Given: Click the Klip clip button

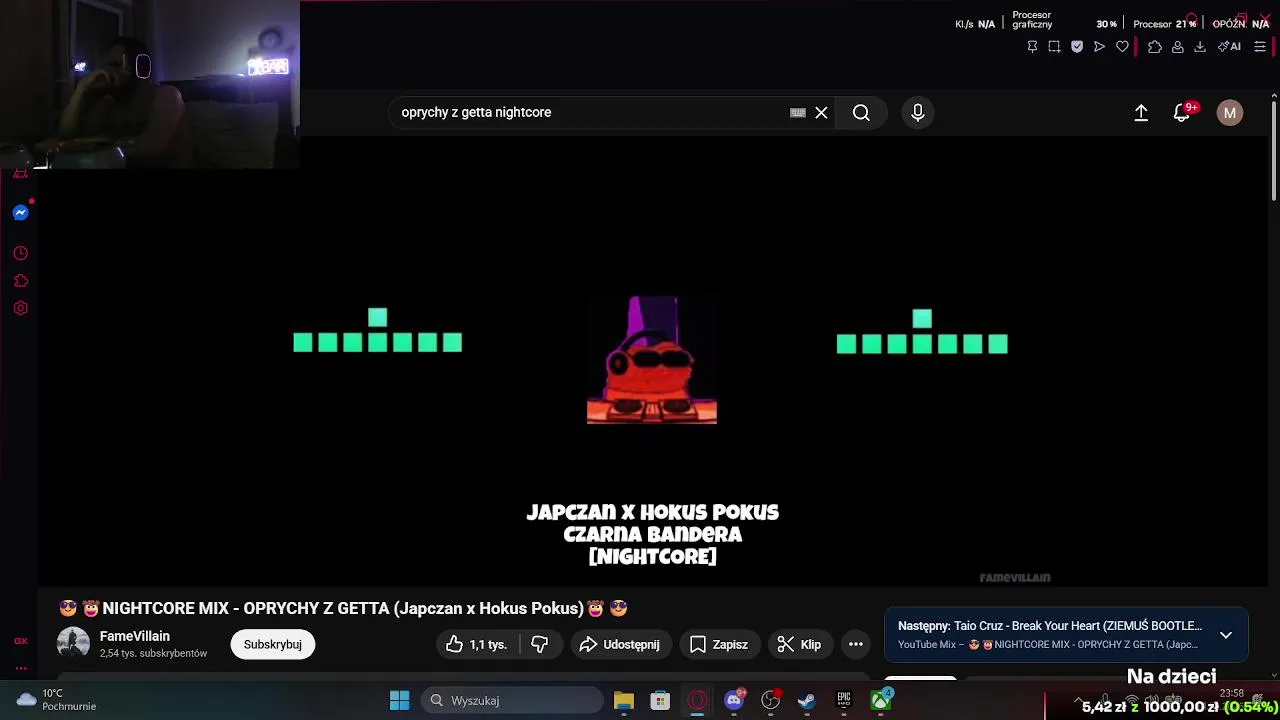Looking at the screenshot, I should (x=800, y=645).
